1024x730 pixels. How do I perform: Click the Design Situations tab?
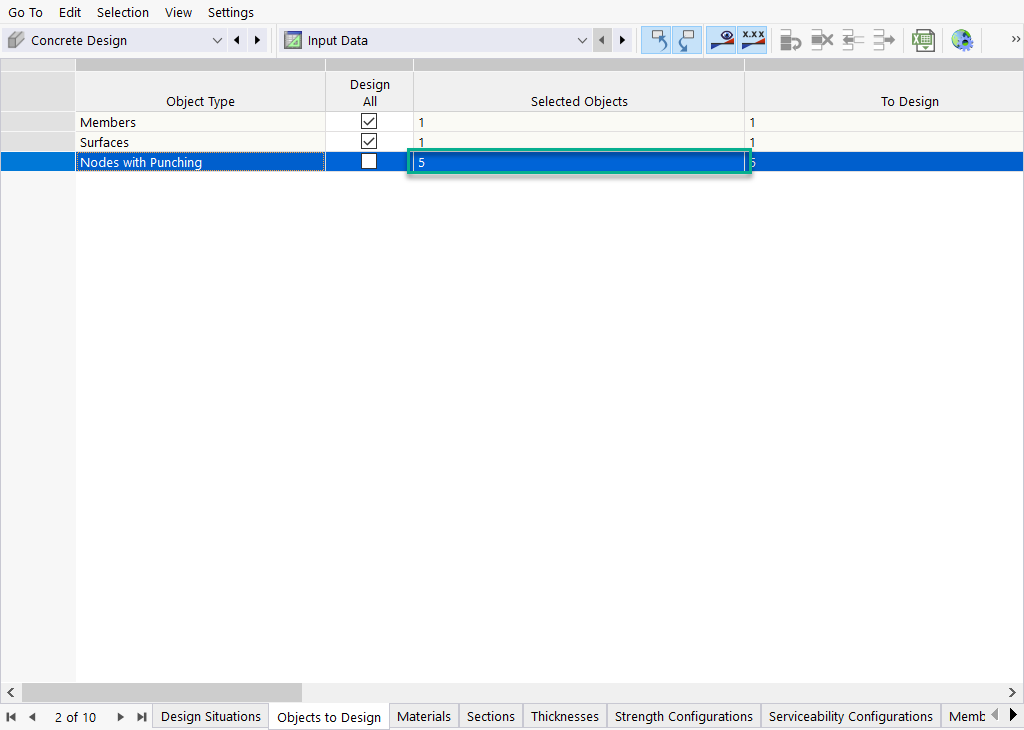coord(210,716)
